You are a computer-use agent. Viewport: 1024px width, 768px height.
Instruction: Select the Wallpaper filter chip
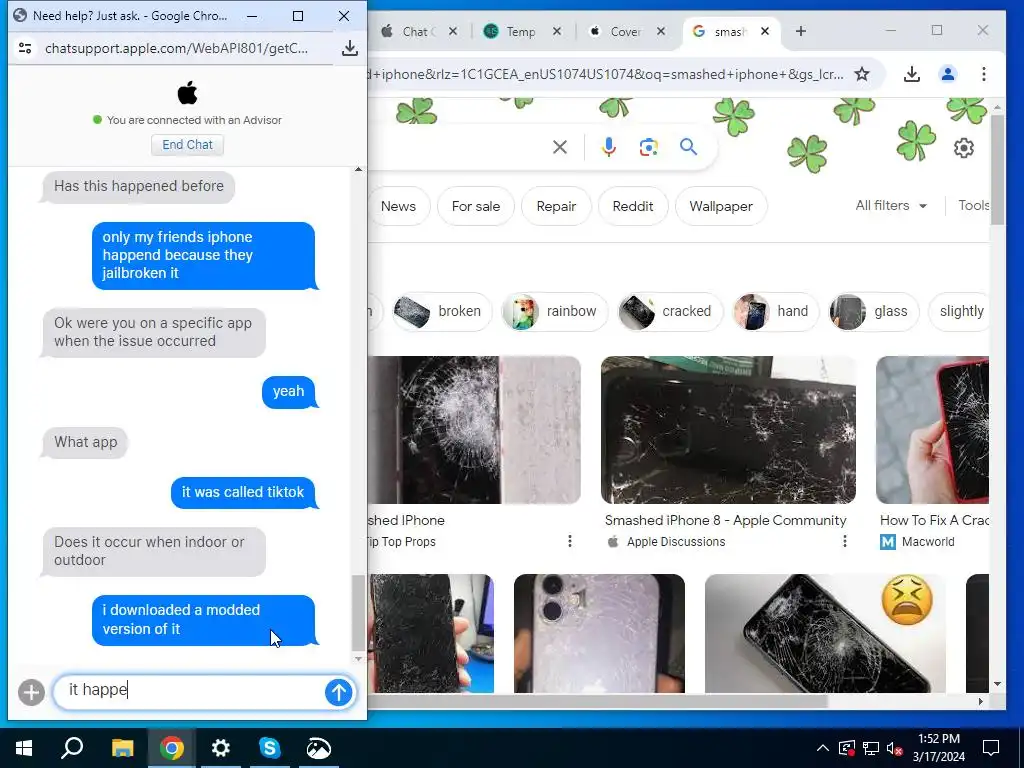click(x=721, y=206)
